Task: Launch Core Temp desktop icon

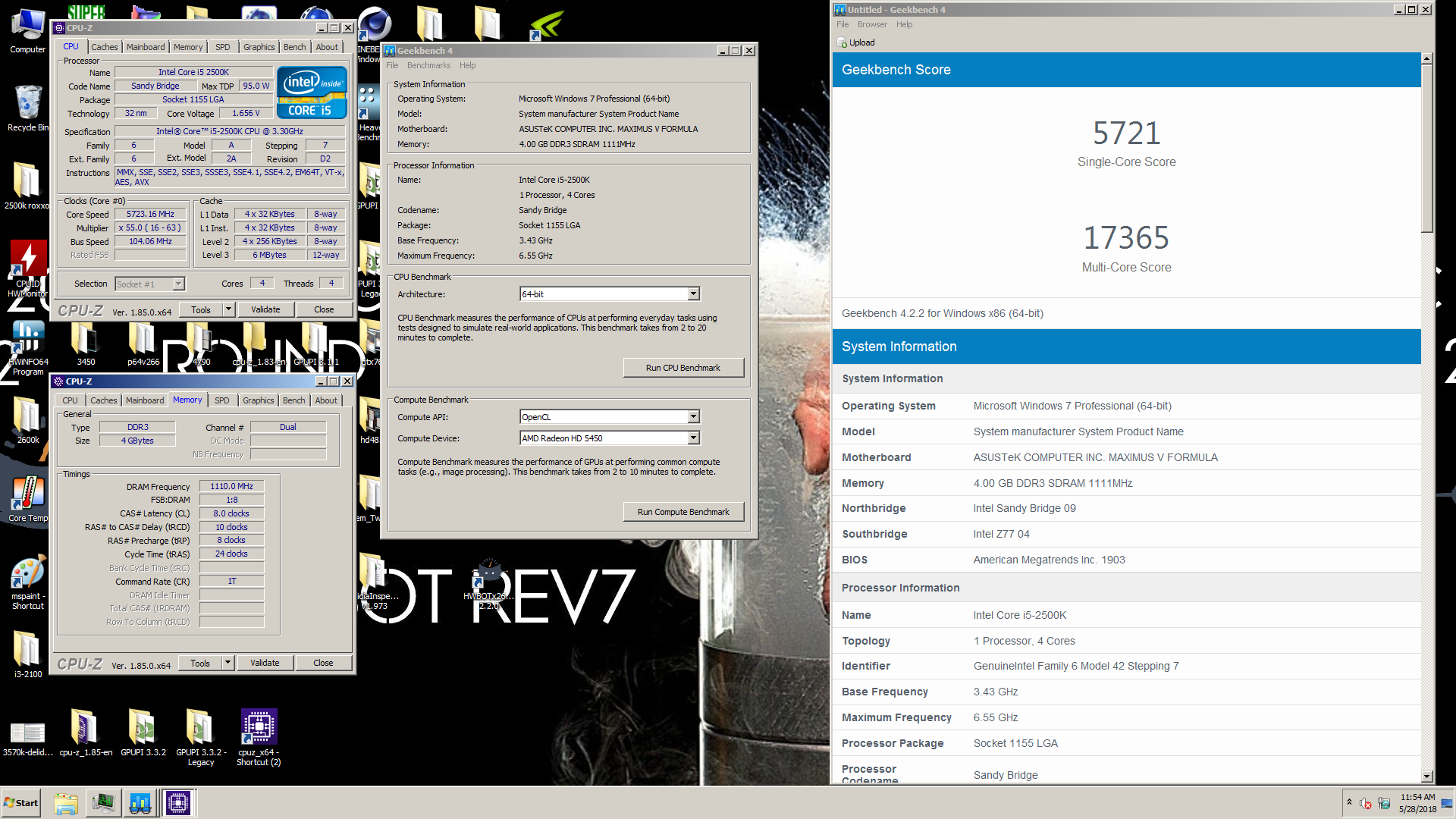Action: (27, 499)
